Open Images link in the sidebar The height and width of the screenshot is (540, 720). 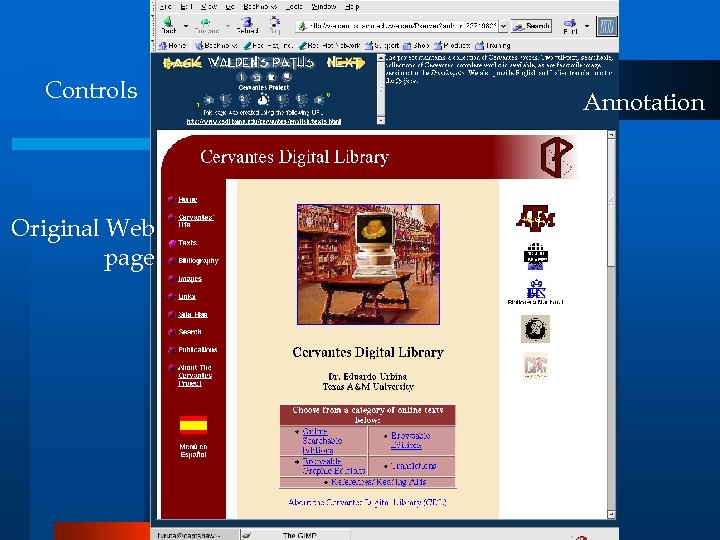[190, 278]
